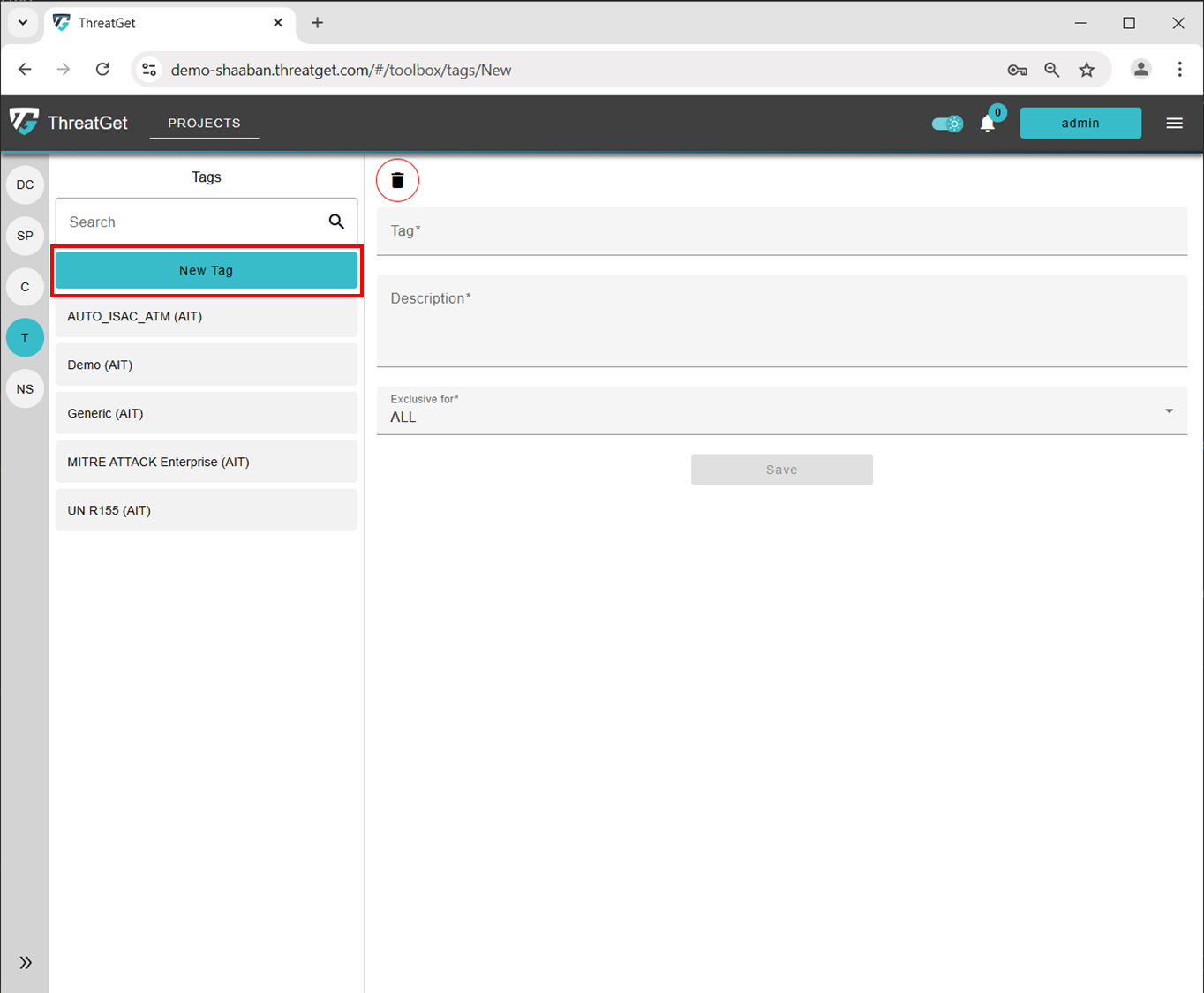Toggle the light/dark theme switch
This screenshot has width=1204, height=993.
pos(947,124)
